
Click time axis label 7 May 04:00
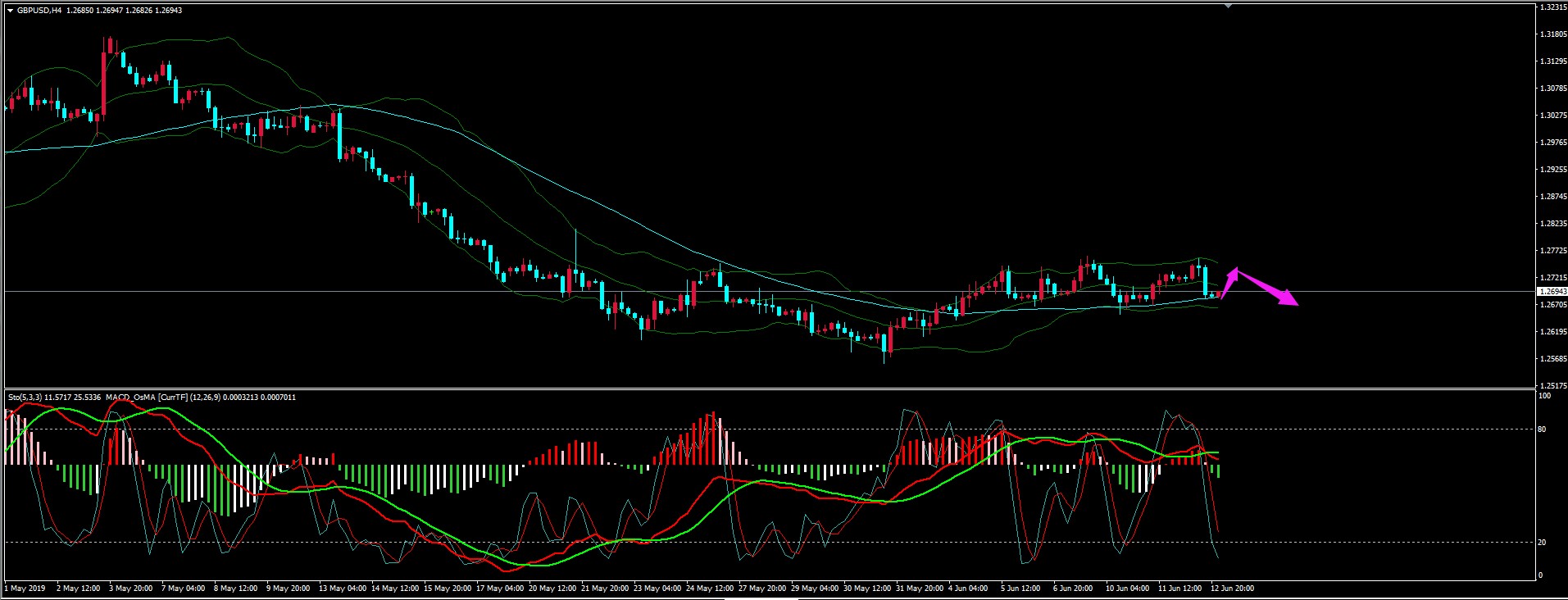coord(184,589)
